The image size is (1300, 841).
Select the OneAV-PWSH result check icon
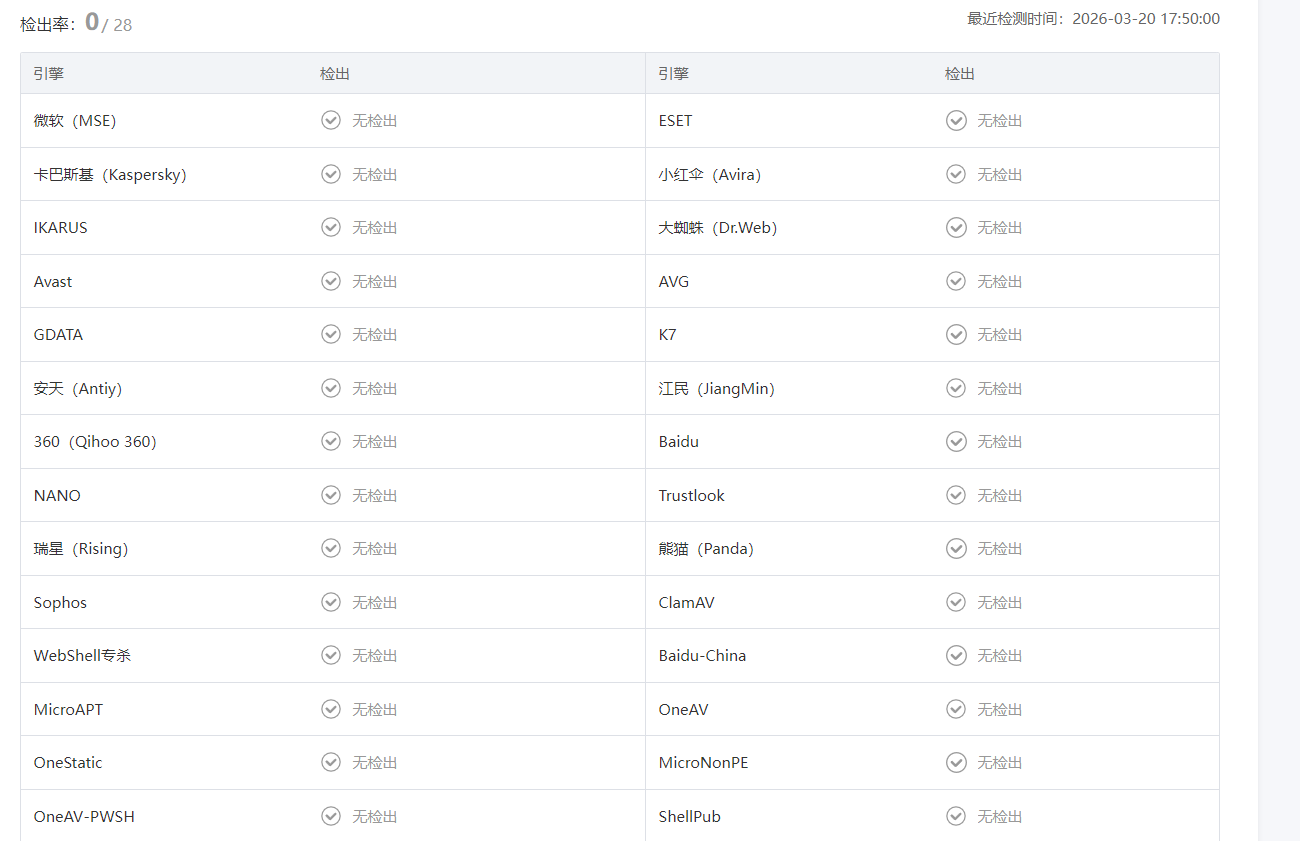point(331,816)
